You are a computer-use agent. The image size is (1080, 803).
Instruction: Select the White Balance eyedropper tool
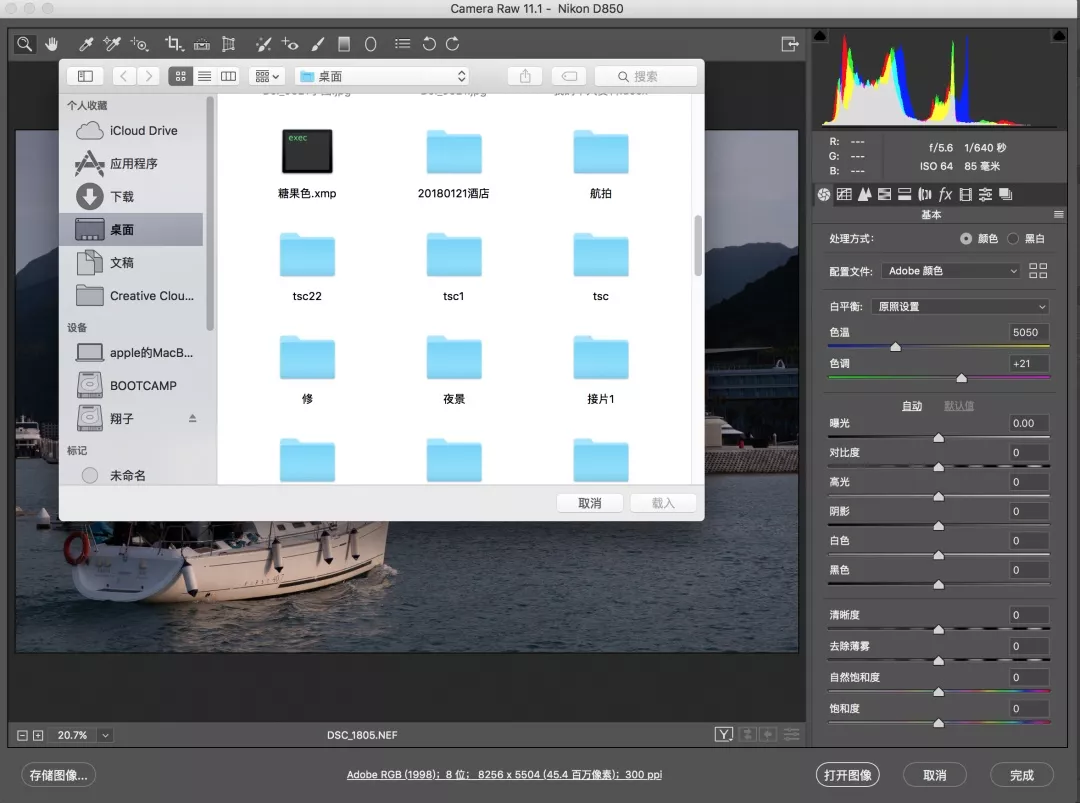pyautogui.click(x=87, y=44)
